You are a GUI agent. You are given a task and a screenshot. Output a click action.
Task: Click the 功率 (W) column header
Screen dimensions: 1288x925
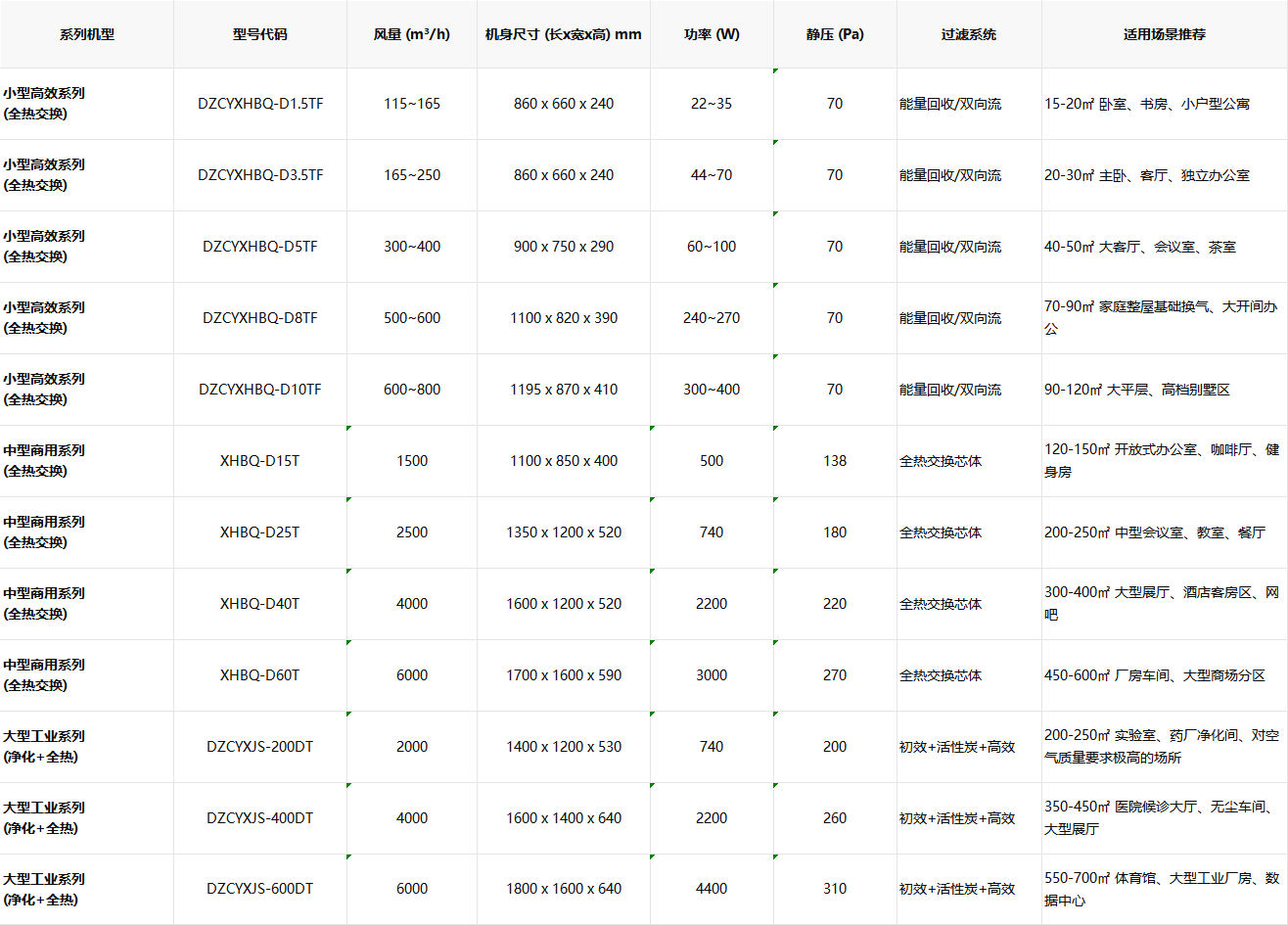tap(712, 34)
